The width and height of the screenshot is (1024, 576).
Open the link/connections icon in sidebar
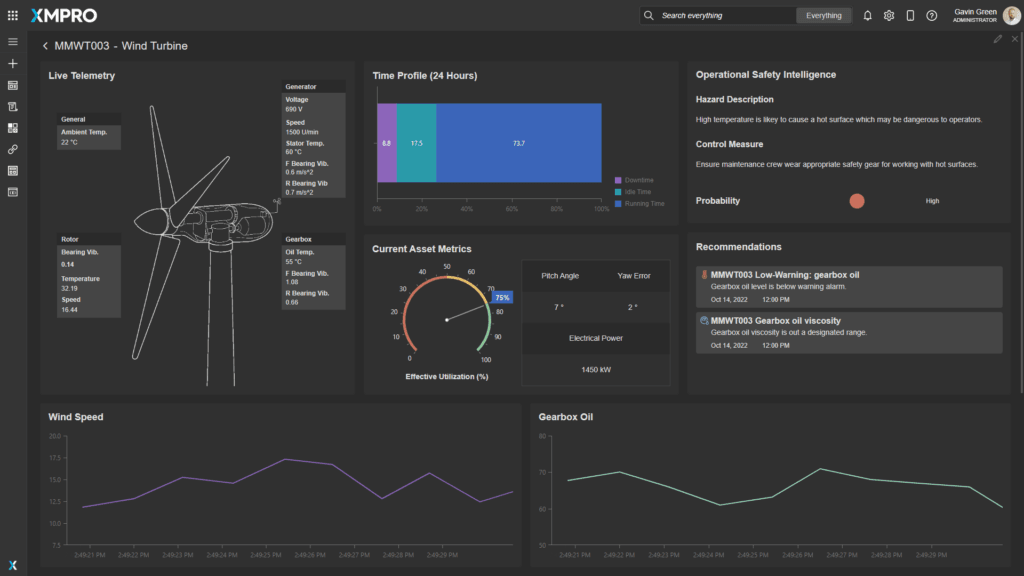(13, 149)
